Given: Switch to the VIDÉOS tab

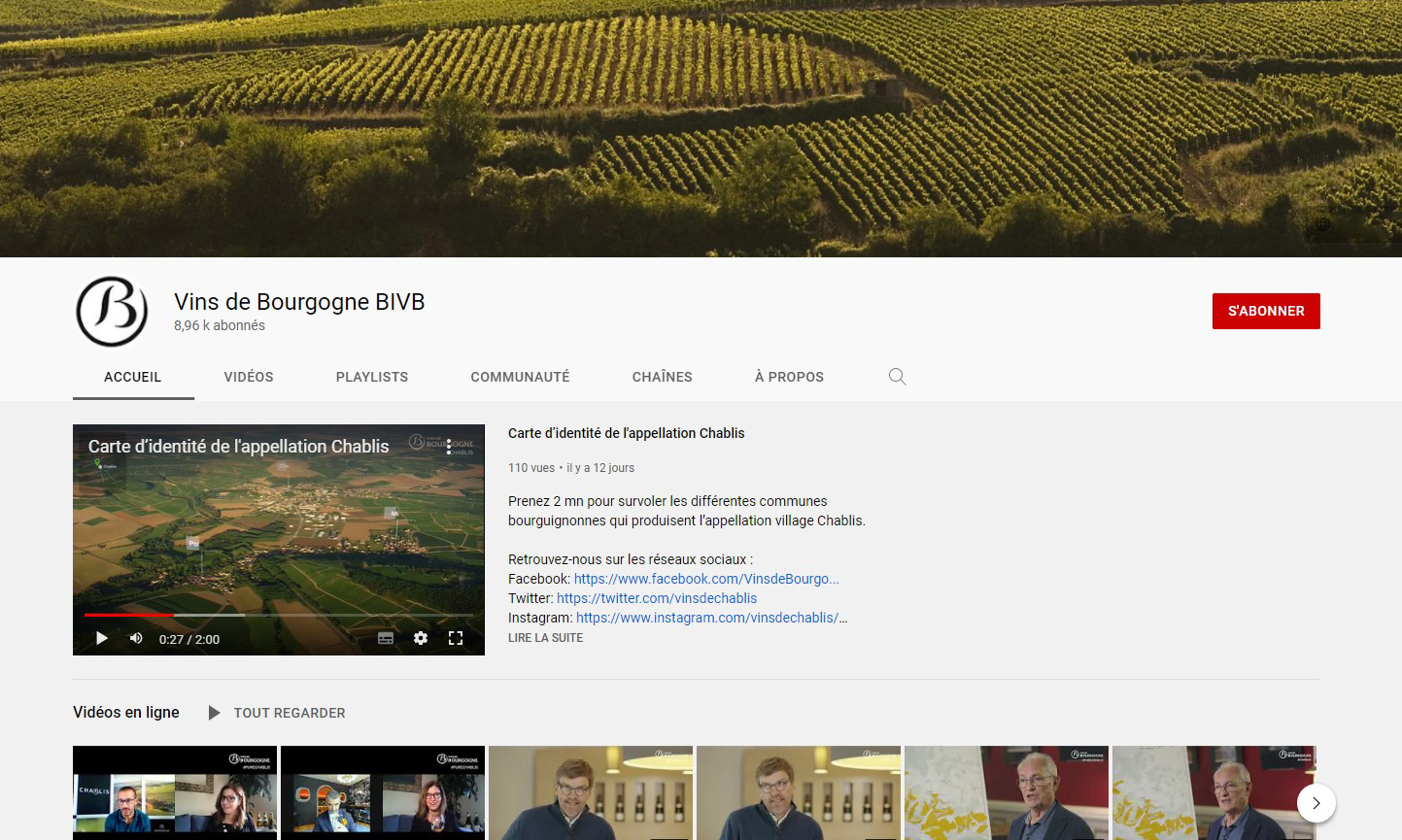Looking at the screenshot, I should pos(249,377).
